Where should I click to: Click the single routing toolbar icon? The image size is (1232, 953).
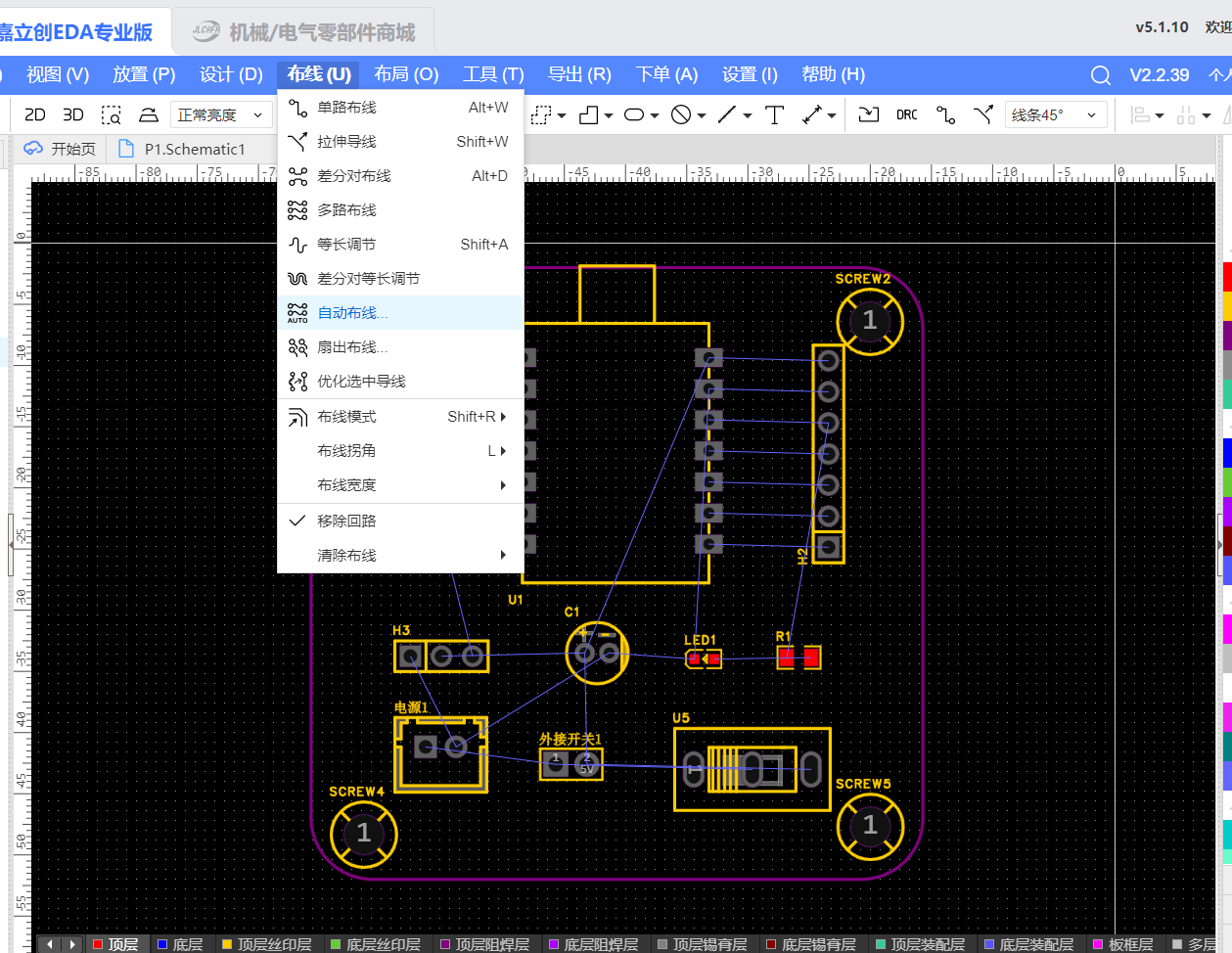[945, 114]
